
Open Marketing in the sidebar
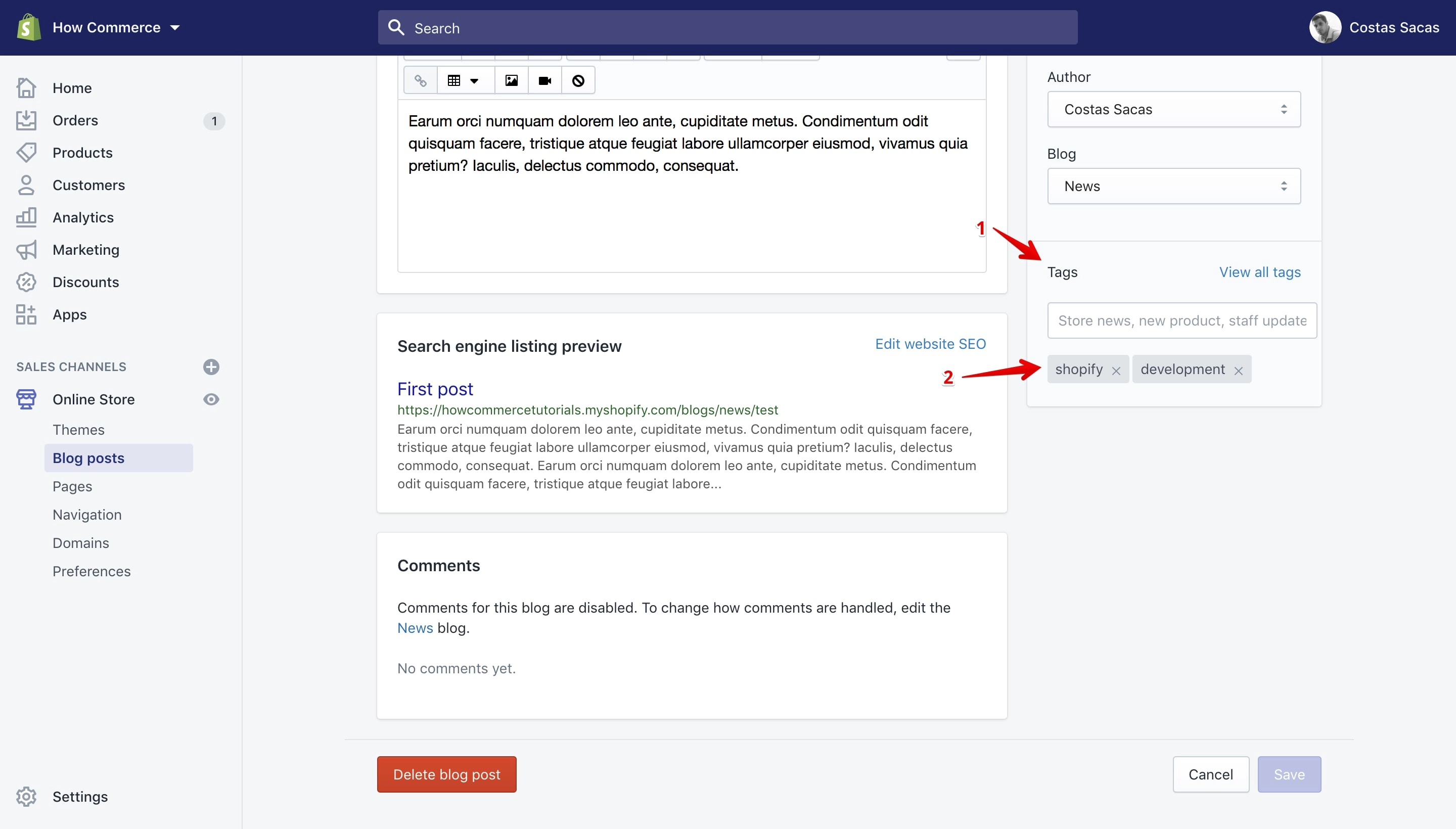[86, 250]
